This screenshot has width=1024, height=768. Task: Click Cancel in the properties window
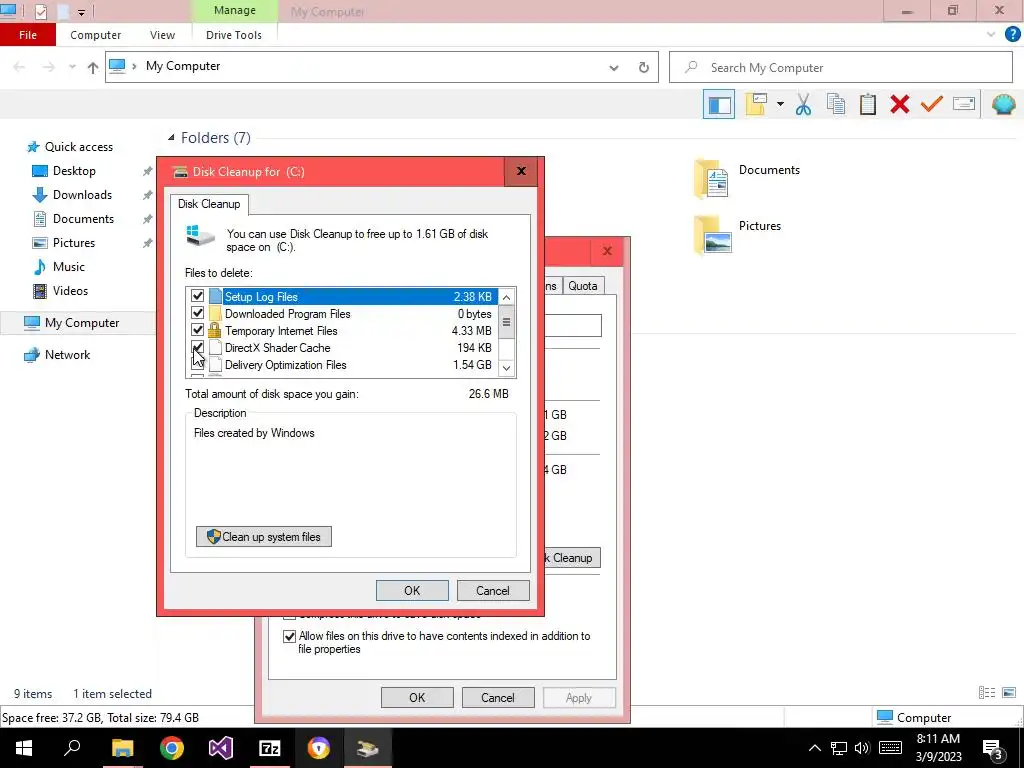[498, 697]
